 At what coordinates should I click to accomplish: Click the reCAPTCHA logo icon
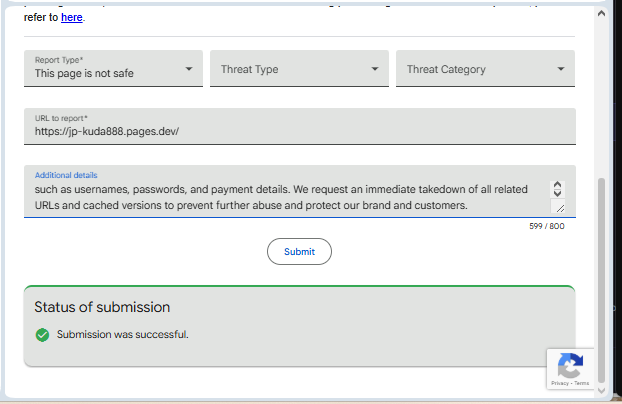point(571,364)
